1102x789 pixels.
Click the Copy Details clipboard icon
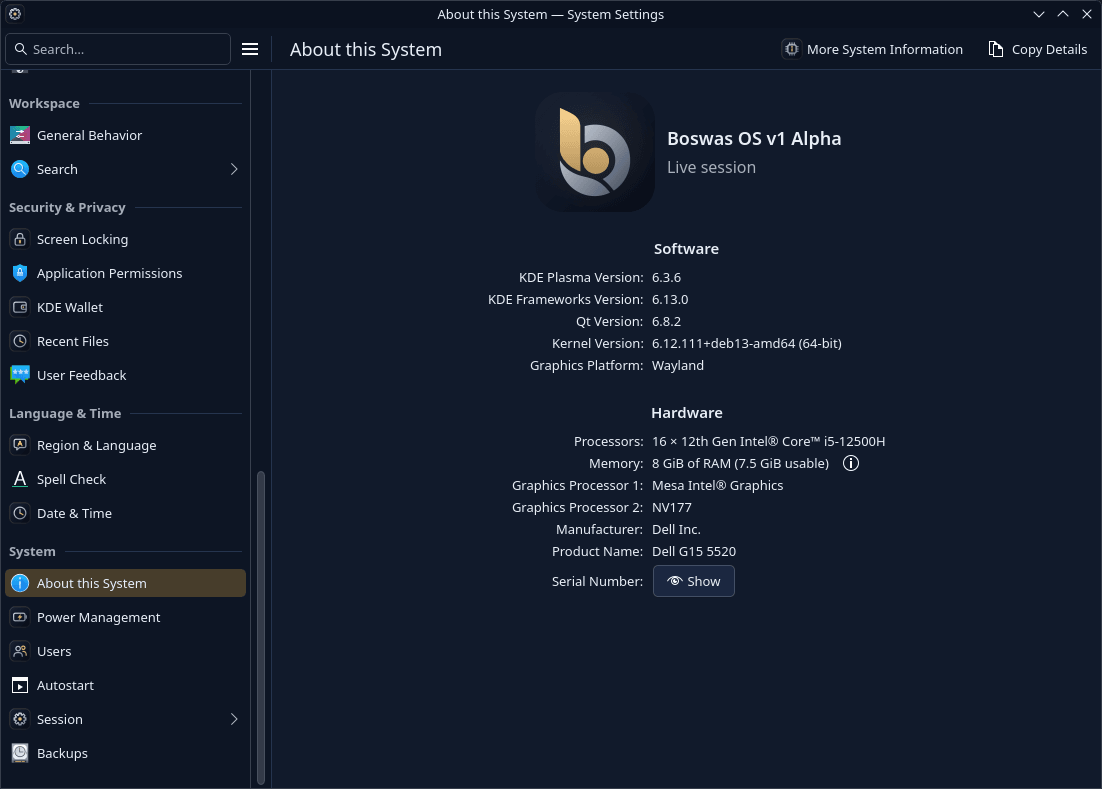click(996, 49)
